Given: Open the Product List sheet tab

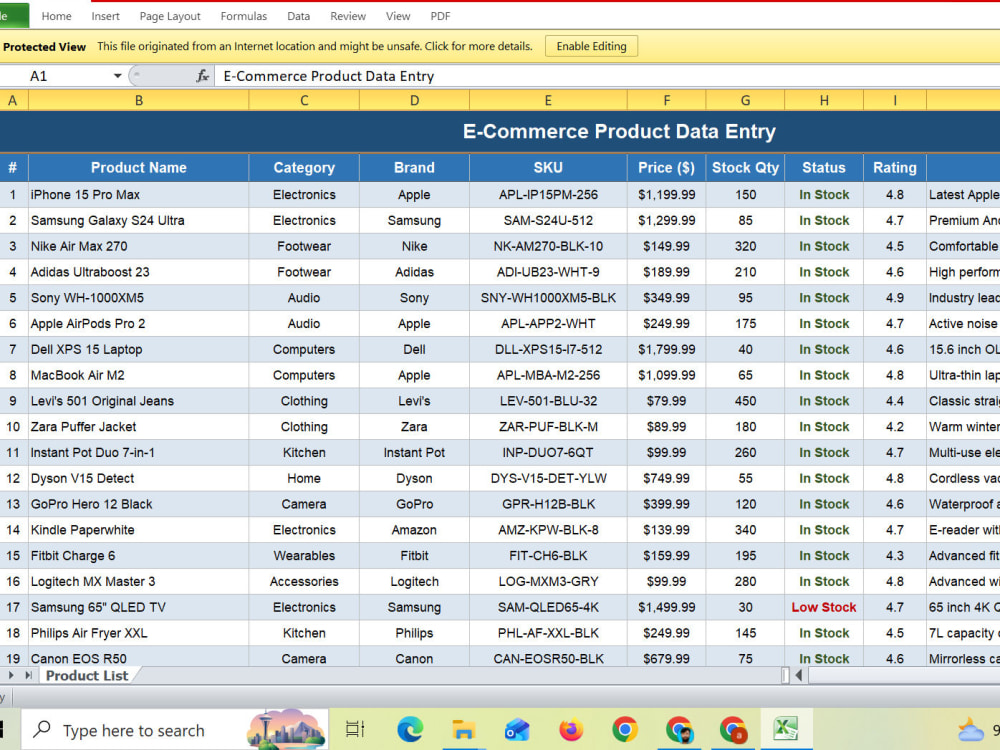Looking at the screenshot, I should (x=87, y=675).
